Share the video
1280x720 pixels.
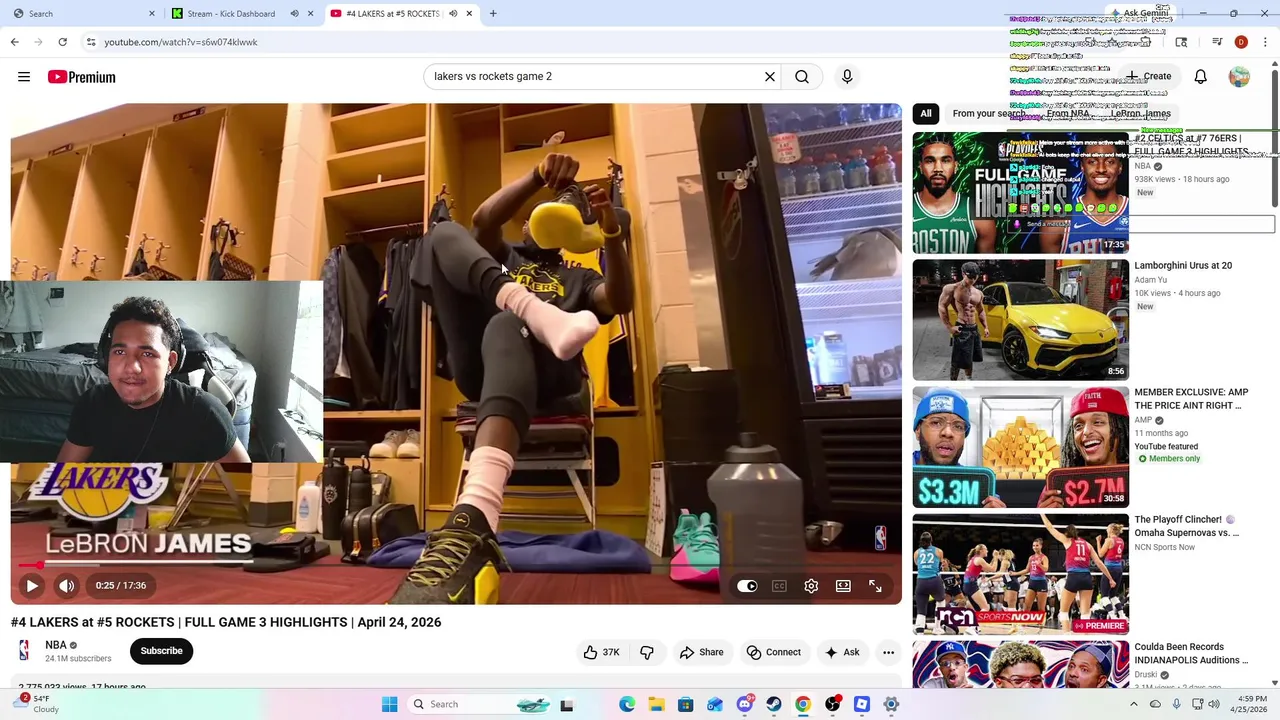(701, 652)
